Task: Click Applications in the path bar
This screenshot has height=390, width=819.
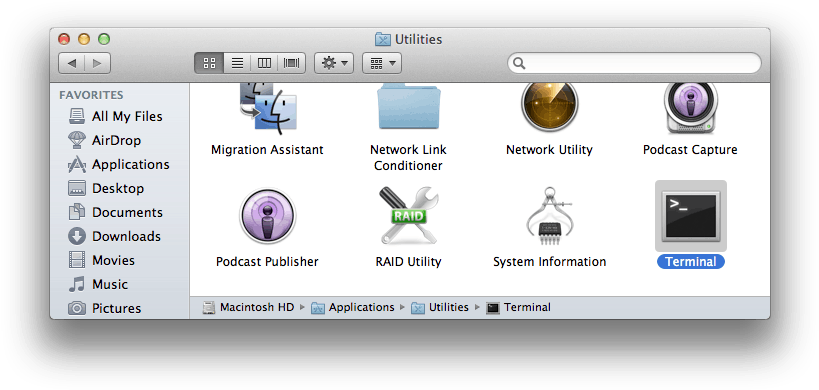Action: pos(353,308)
